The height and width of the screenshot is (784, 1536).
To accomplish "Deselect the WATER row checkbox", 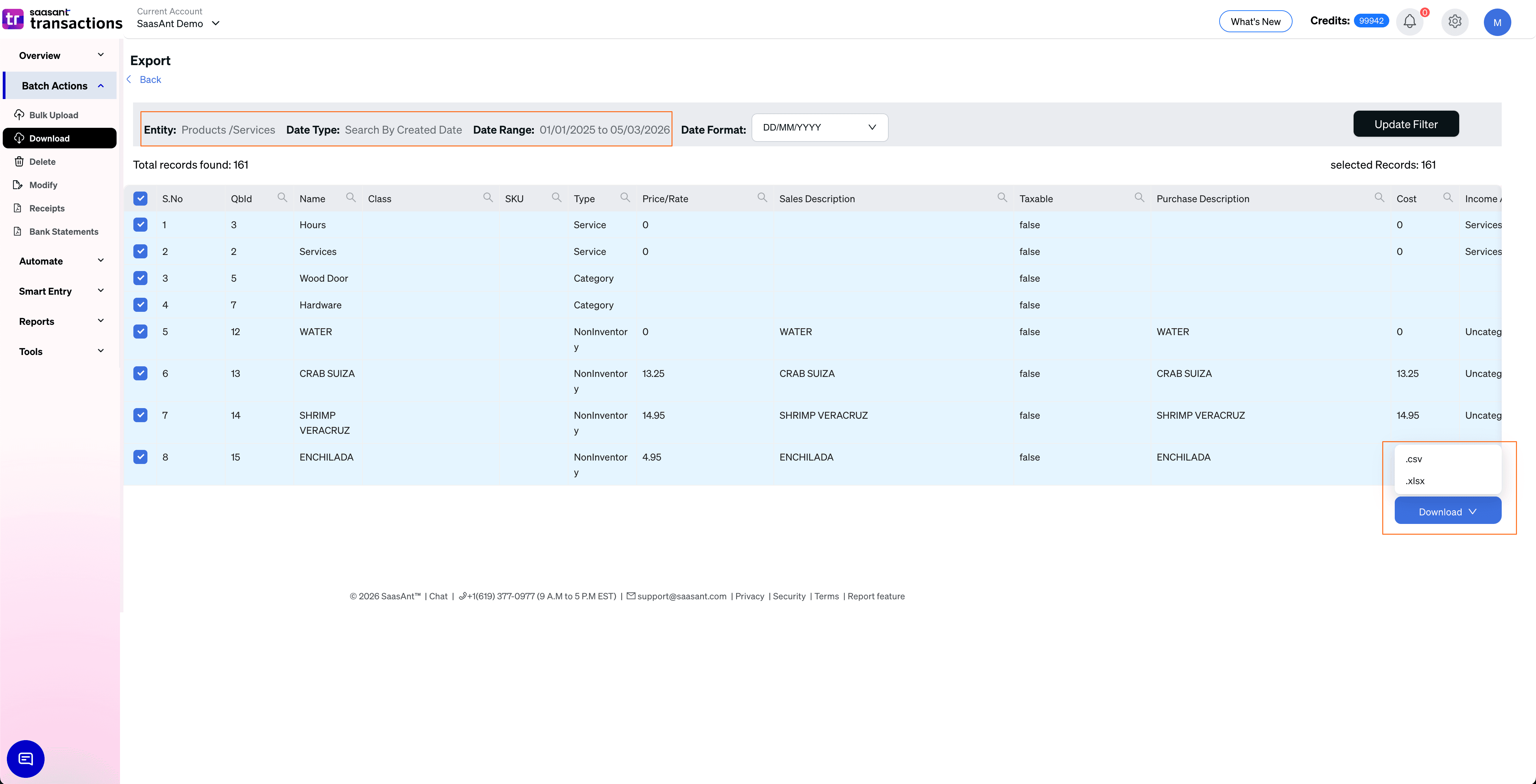I will (x=140, y=332).
